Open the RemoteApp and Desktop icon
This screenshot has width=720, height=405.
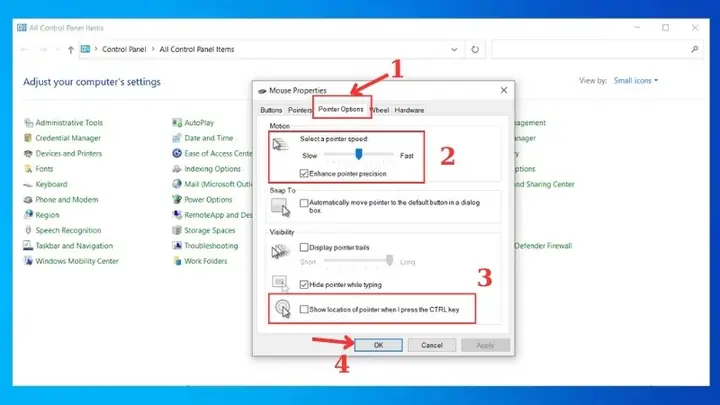[x=177, y=214]
